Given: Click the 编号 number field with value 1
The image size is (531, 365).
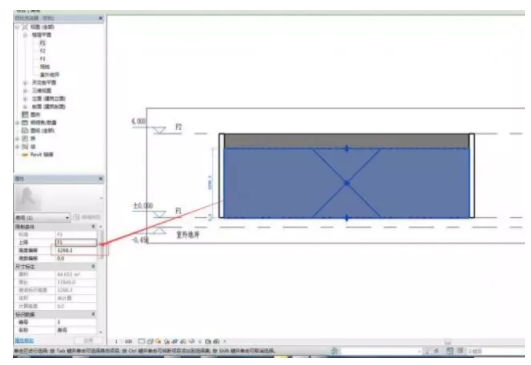Looking at the screenshot, I should pos(76,322).
